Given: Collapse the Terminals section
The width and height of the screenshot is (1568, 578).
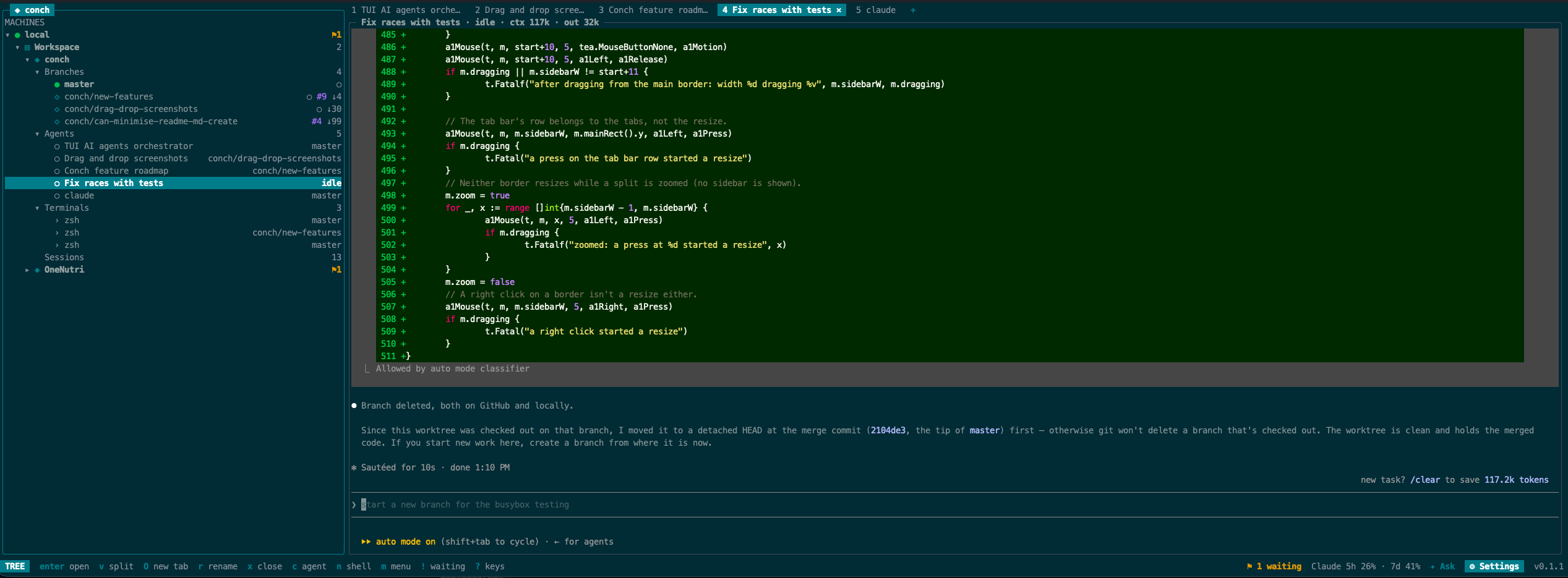Looking at the screenshot, I should [37, 208].
